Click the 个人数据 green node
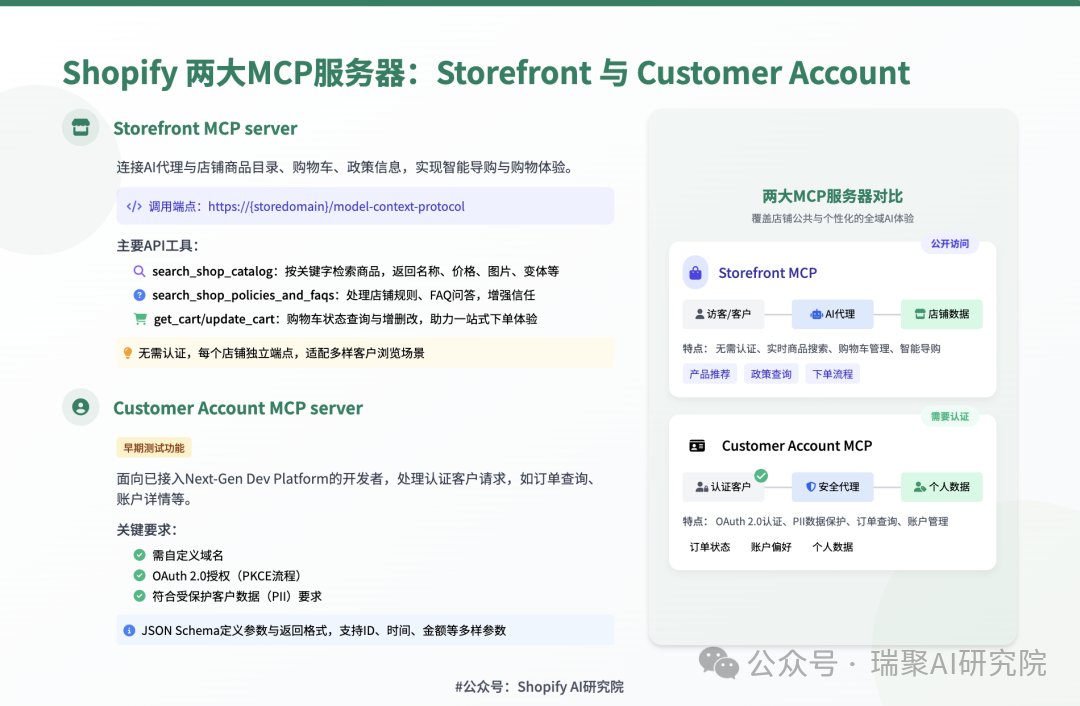This screenshot has height=706, width=1080. [942, 487]
